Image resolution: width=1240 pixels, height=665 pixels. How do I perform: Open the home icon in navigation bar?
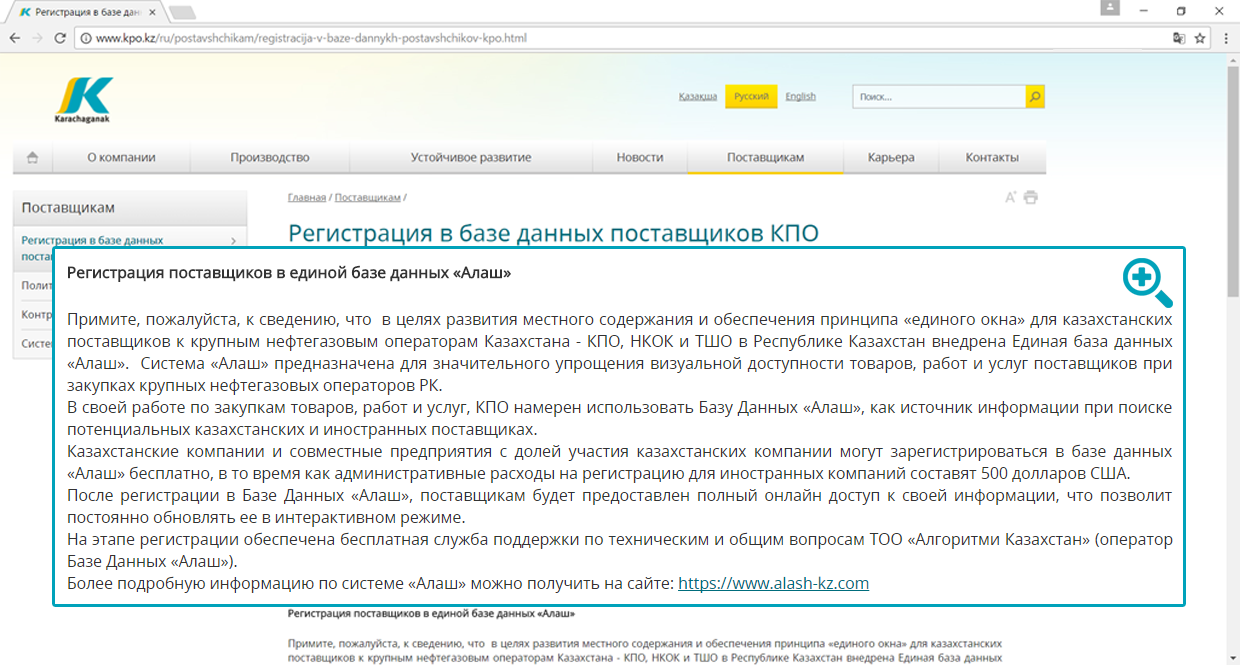[32, 158]
